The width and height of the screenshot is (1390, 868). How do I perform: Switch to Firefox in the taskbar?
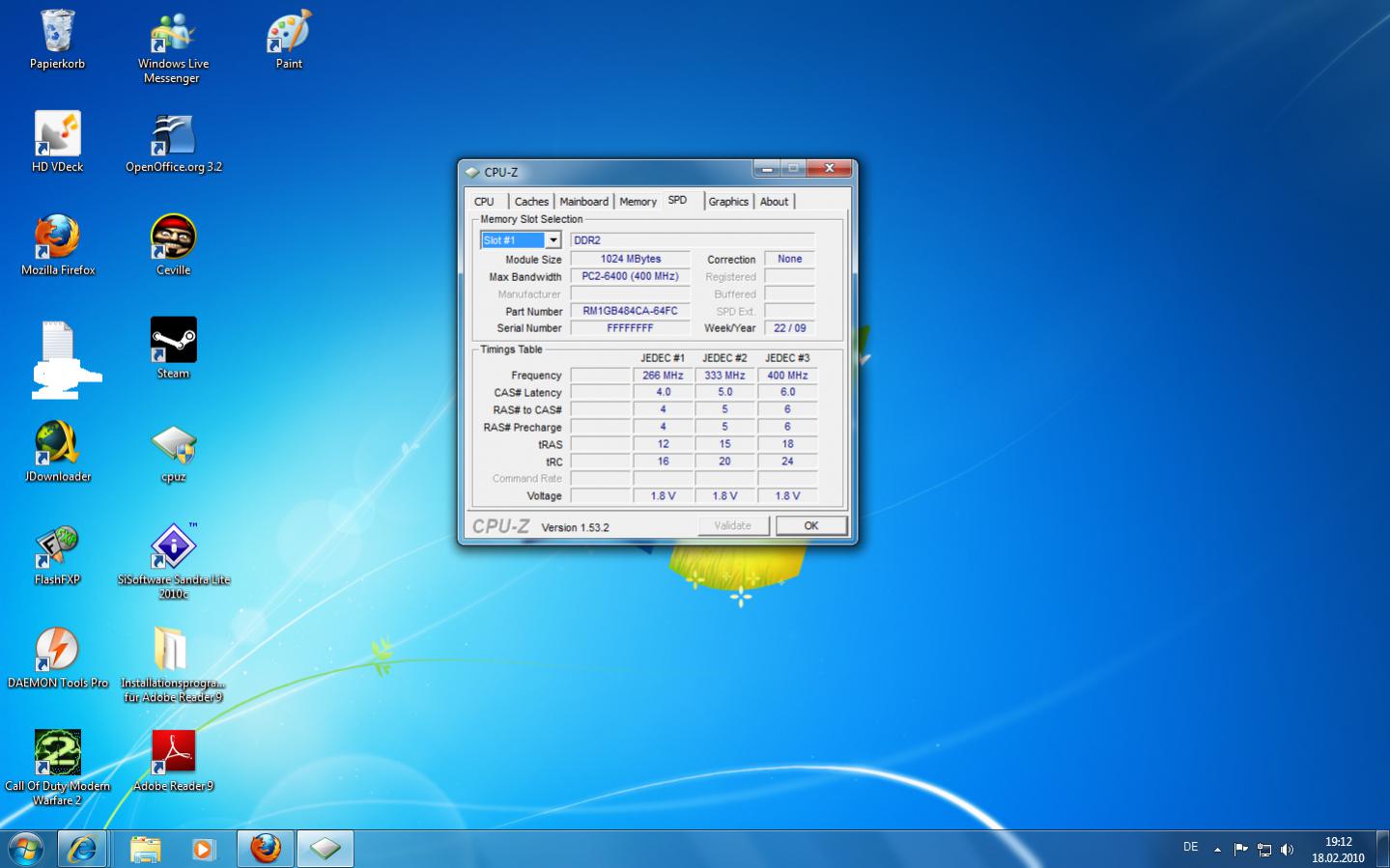(266, 849)
